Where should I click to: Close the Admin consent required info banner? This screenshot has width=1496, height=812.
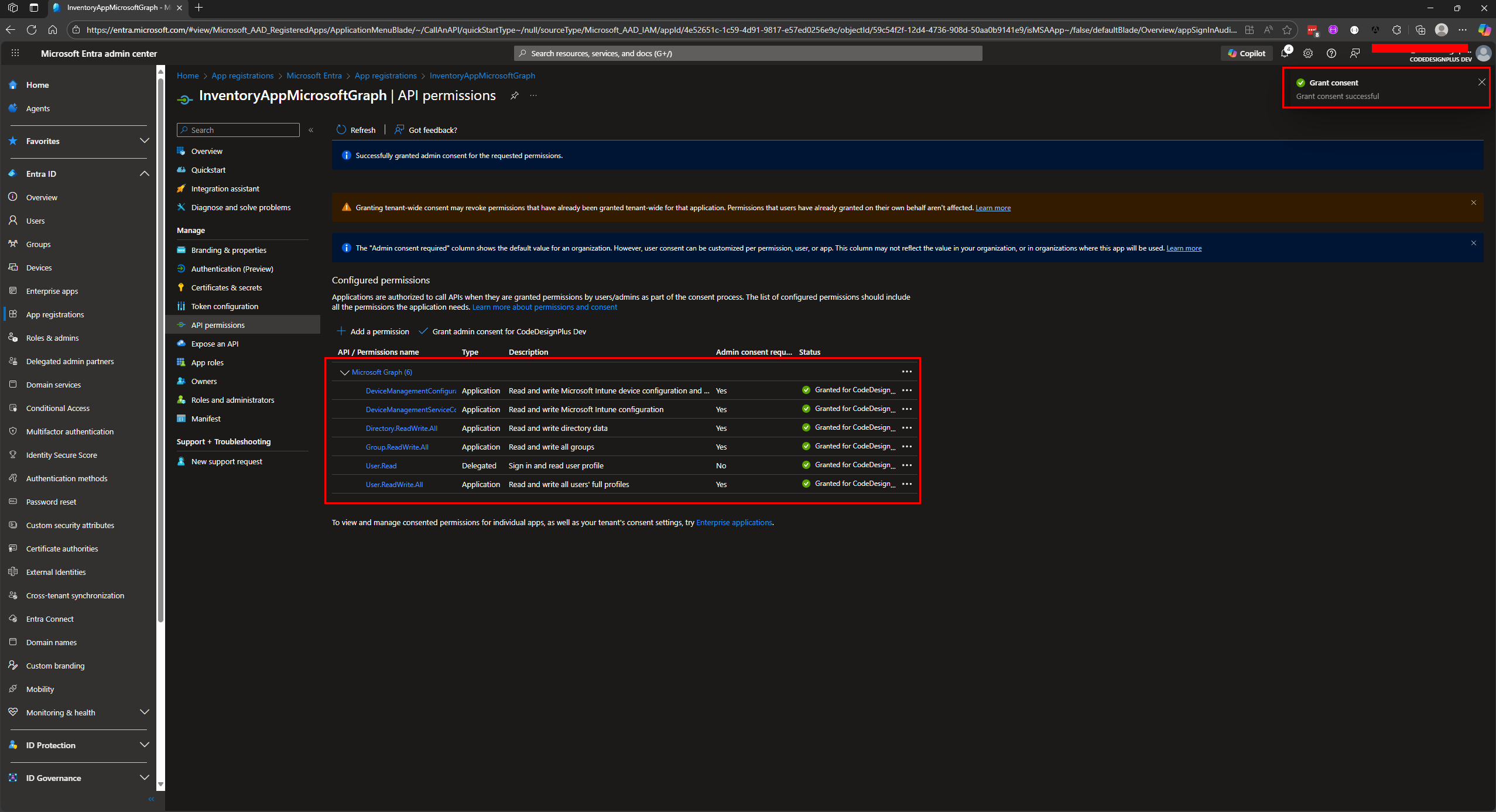point(1474,243)
